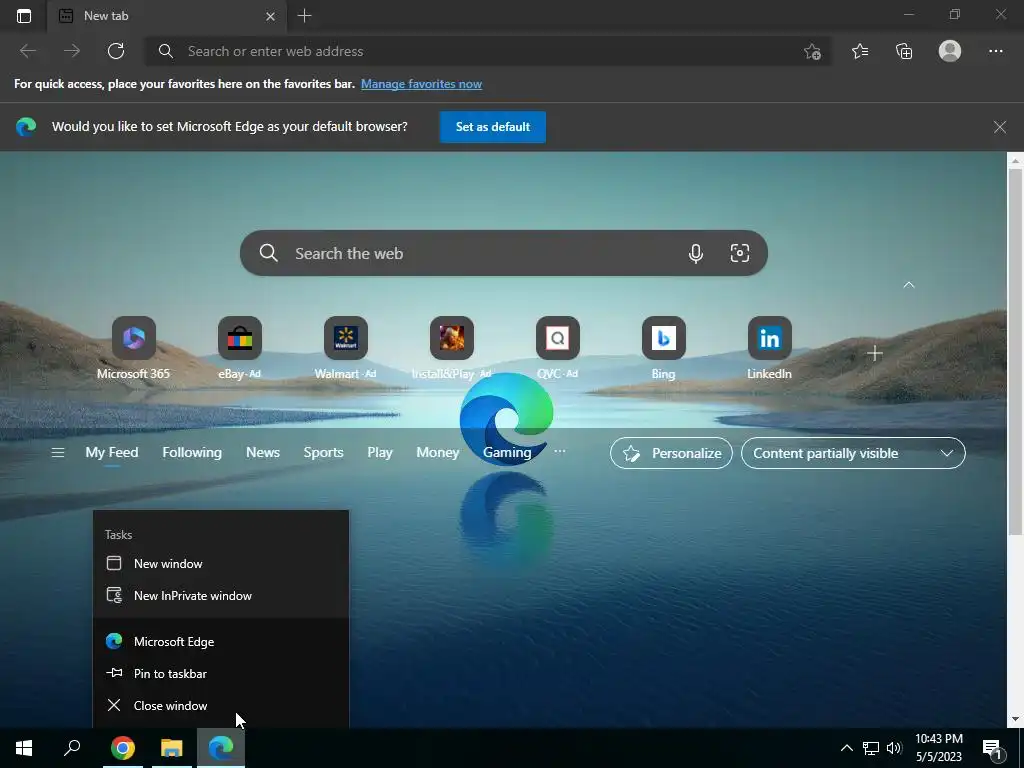
Task: Choose New InPrivate window from jump list
Action: (x=221, y=596)
